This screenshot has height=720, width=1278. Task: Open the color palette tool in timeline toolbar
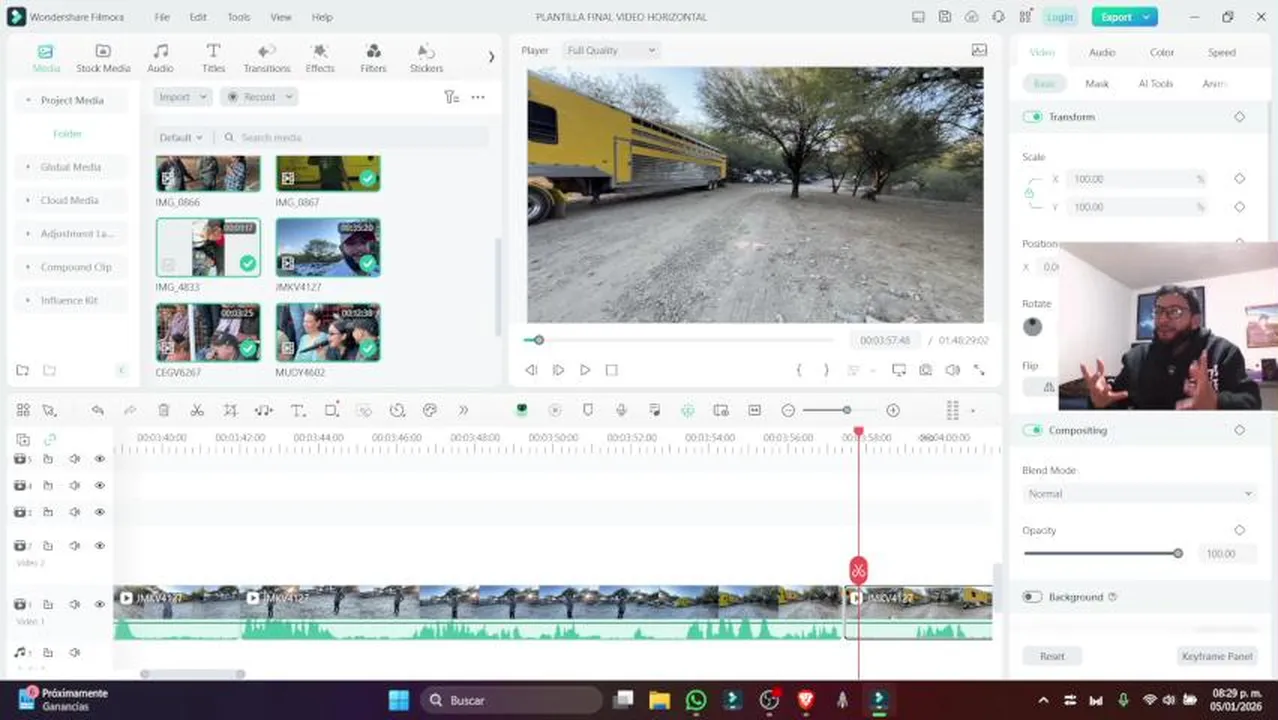[x=430, y=410]
